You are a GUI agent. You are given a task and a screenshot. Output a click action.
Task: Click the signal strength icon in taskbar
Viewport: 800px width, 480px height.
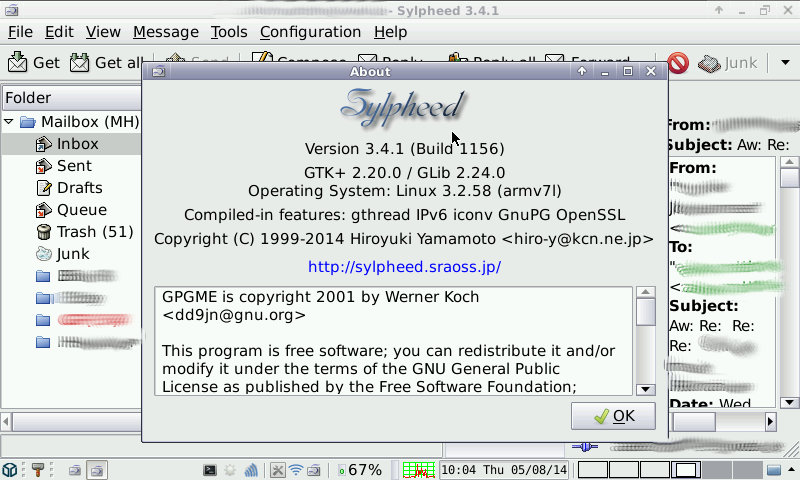click(x=251, y=470)
